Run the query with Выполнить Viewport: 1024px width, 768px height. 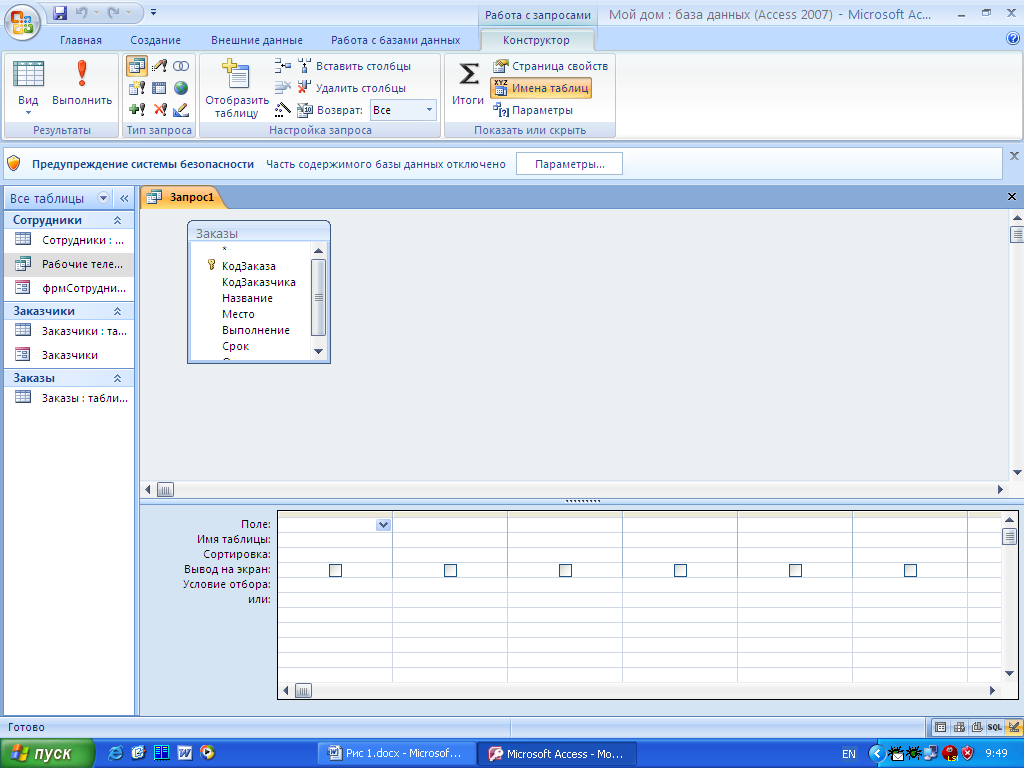(x=82, y=83)
